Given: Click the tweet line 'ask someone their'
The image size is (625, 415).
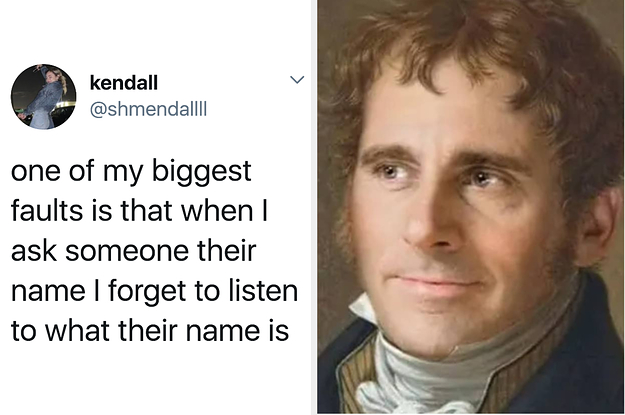Looking at the screenshot, I should pyautogui.click(x=134, y=251).
